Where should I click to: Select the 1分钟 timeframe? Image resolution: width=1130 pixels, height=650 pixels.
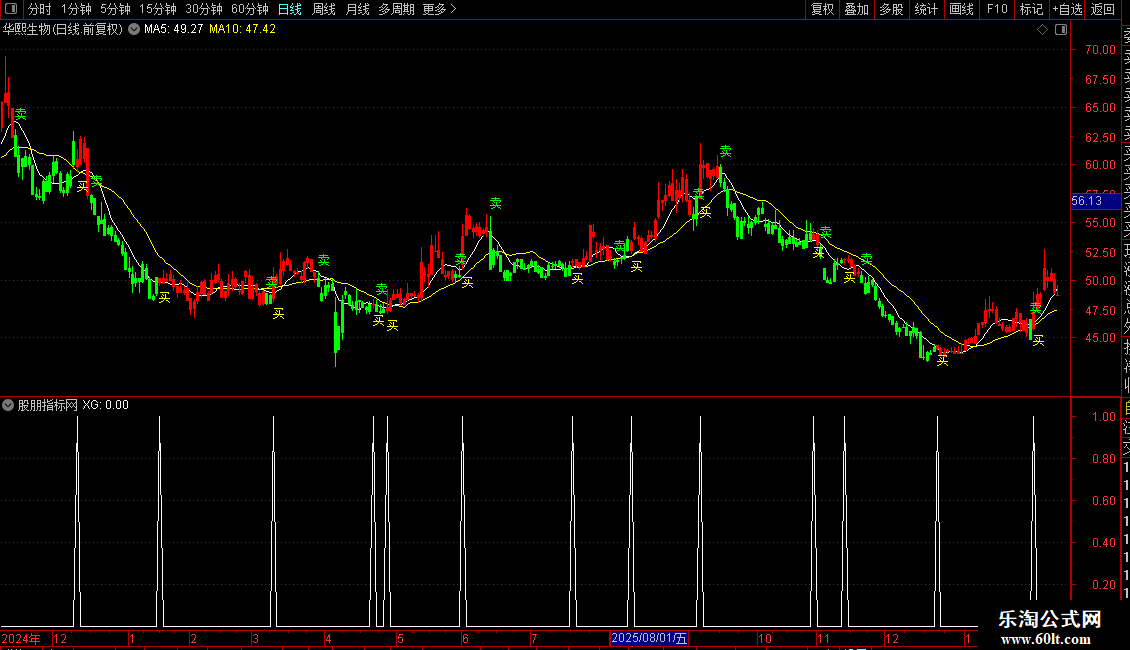tap(76, 9)
